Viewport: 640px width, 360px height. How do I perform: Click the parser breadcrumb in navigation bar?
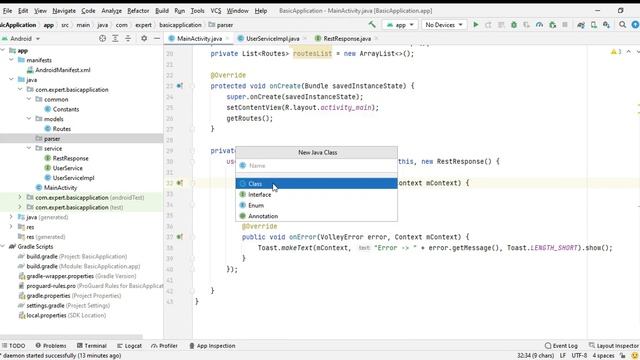(x=224, y=25)
